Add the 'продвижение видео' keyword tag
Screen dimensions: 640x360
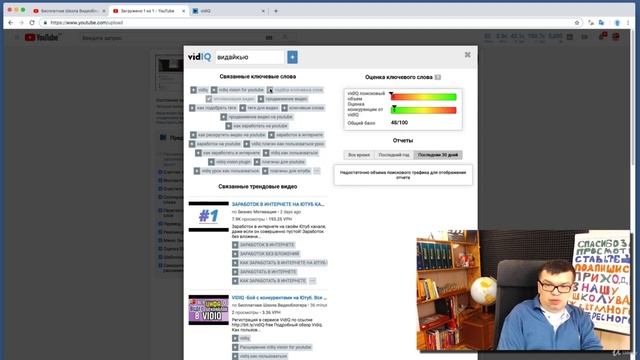tap(261, 99)
